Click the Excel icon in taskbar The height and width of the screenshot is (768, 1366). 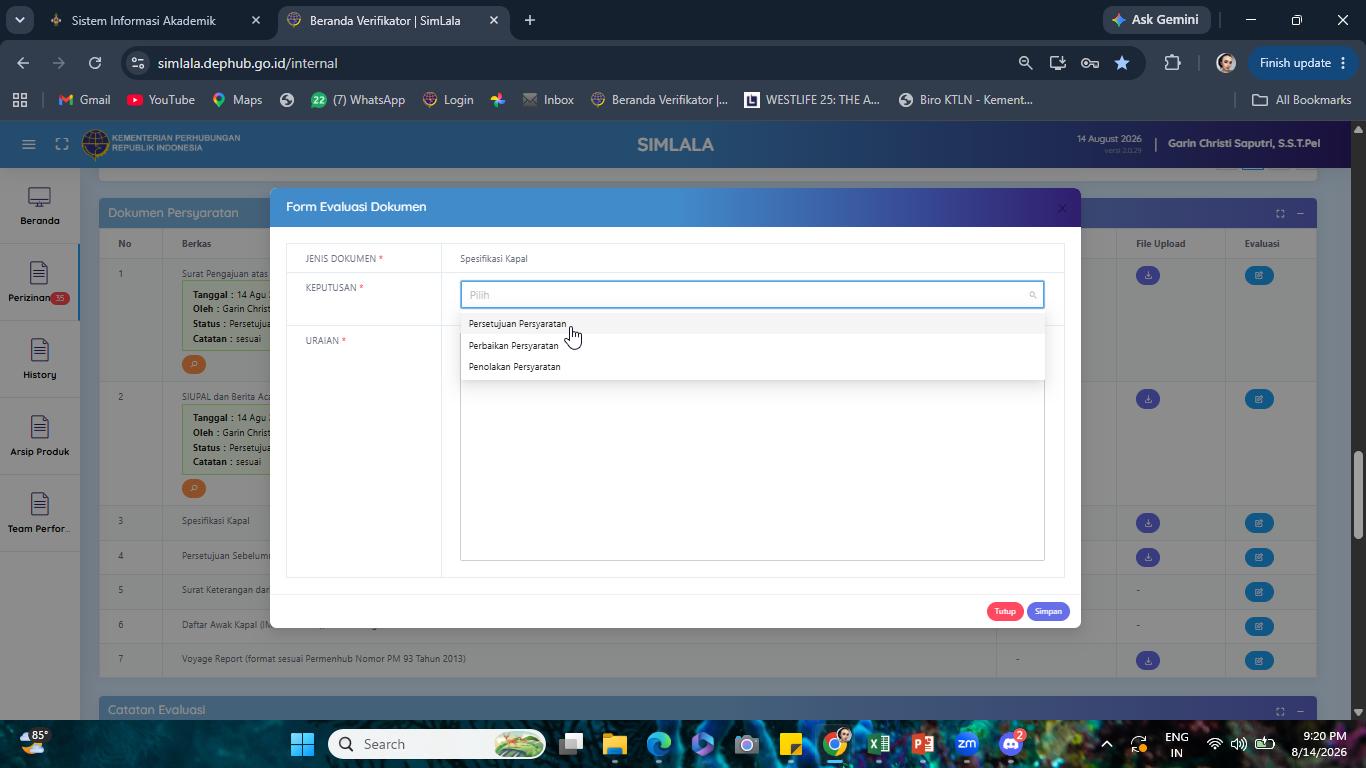tap(879, 744)
